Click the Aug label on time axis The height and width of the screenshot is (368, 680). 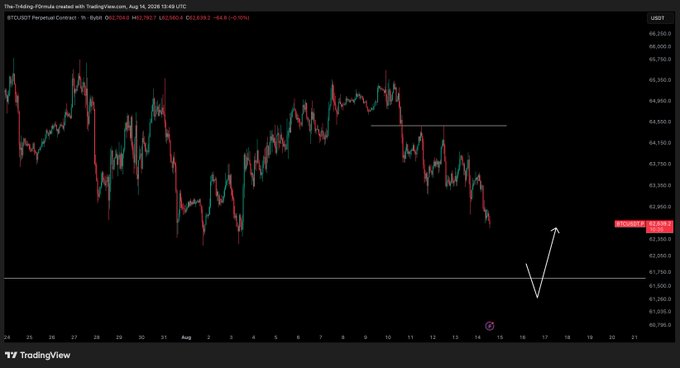[186, 337]
